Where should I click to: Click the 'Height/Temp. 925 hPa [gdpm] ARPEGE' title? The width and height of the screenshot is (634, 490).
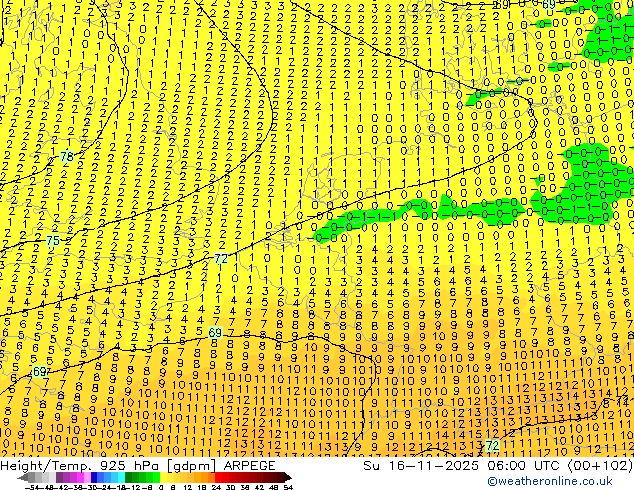138,465
